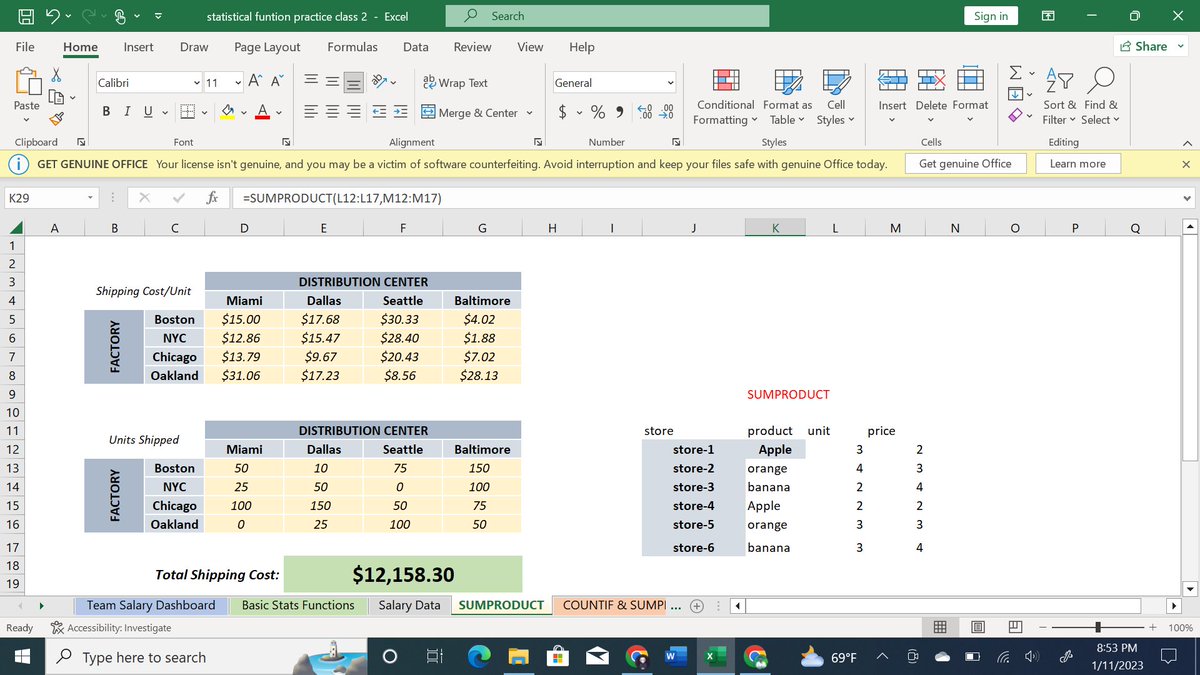1200x675 pixels.
Task: Click the Percent Style icon
Action: 598,113
